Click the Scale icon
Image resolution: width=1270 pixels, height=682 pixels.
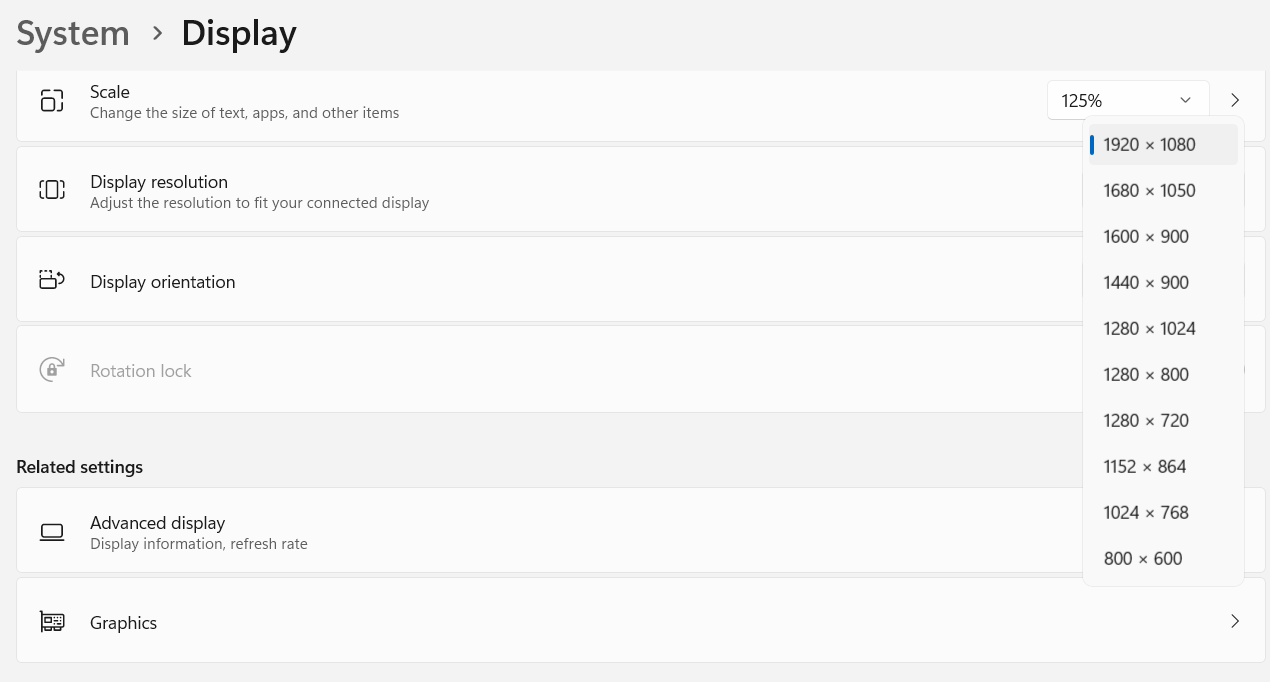(x=52, y=101)
